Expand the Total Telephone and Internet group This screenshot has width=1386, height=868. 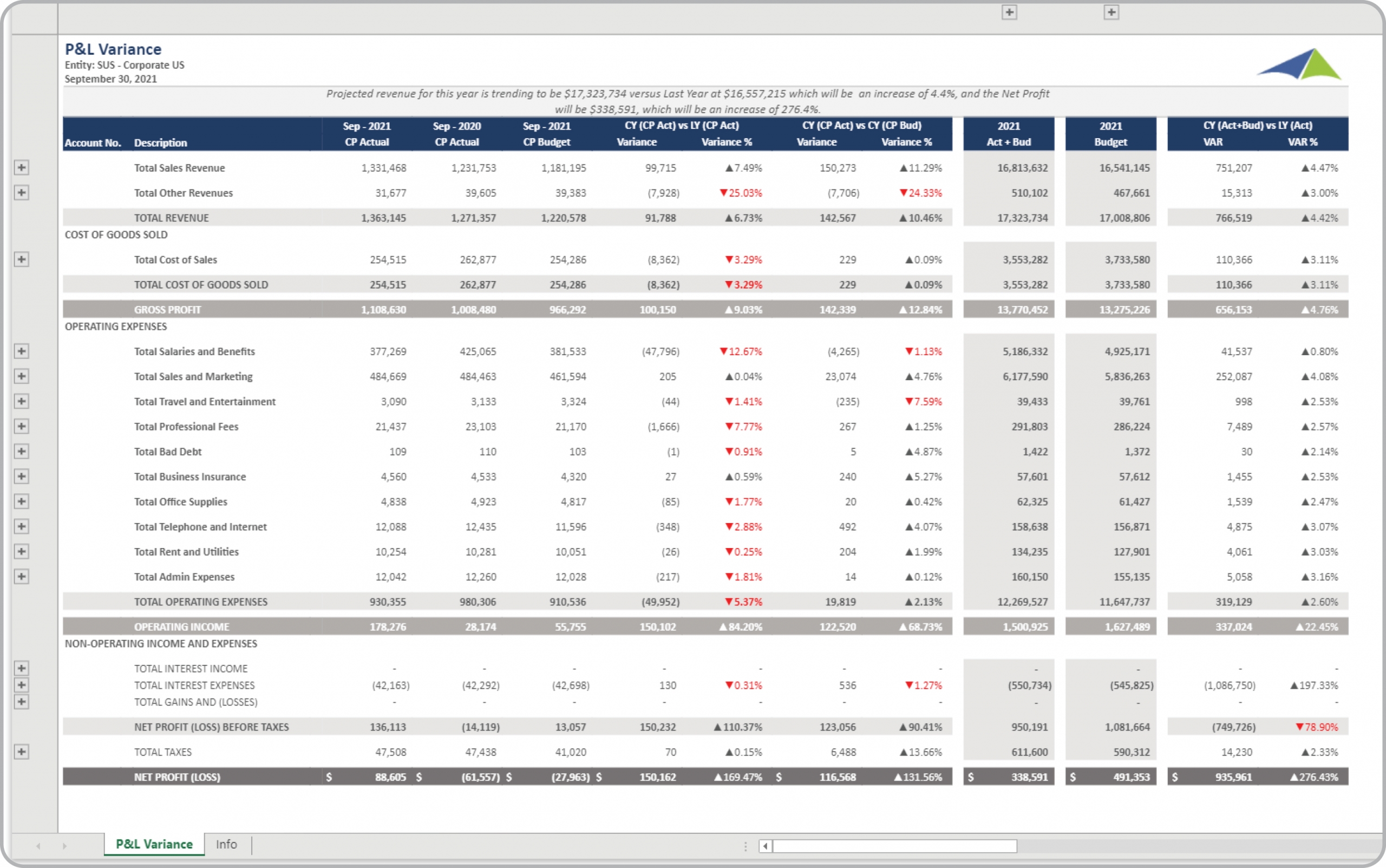click(x=21, y=526)
